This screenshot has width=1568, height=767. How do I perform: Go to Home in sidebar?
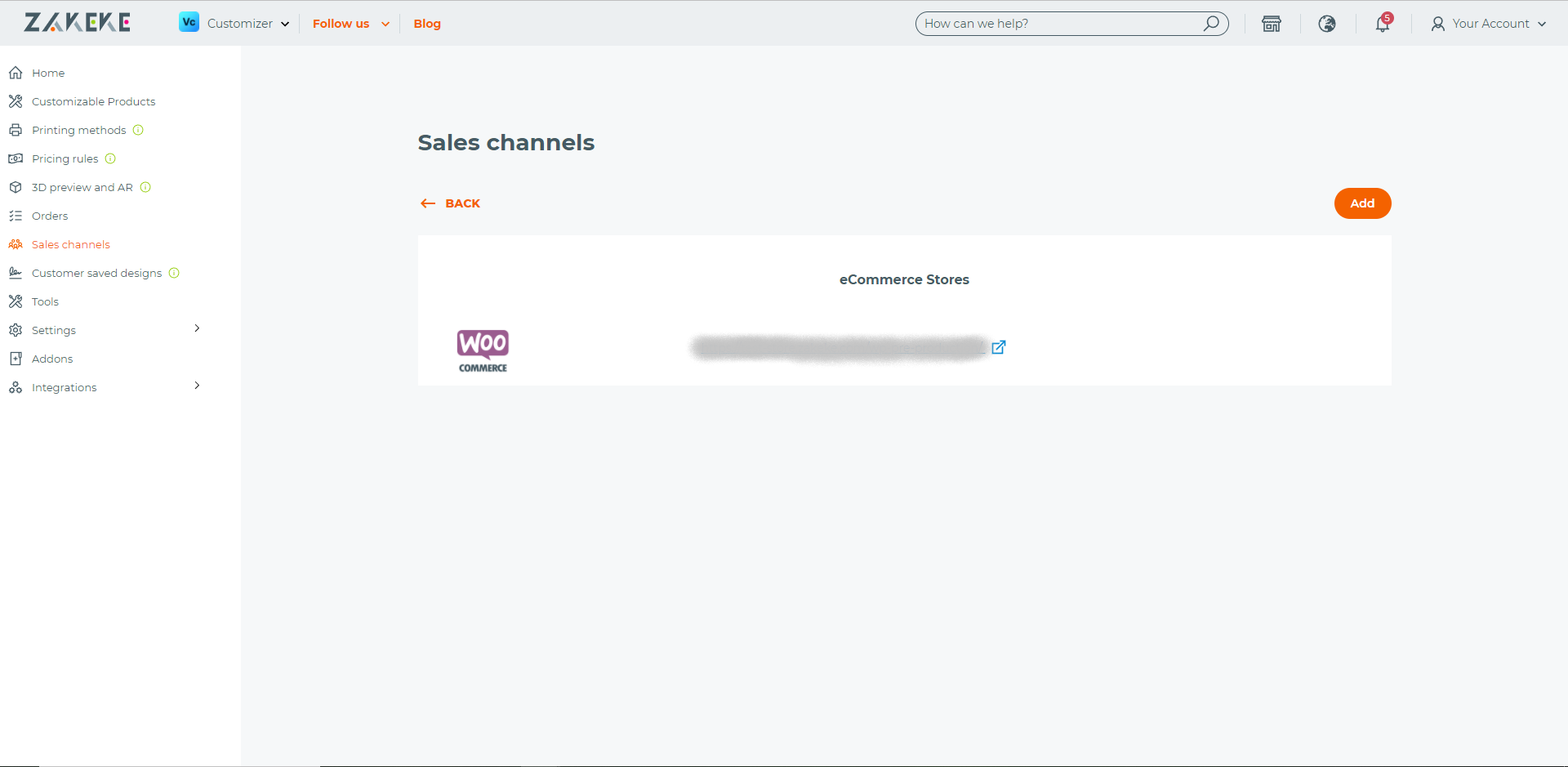(x=48, y=73)
